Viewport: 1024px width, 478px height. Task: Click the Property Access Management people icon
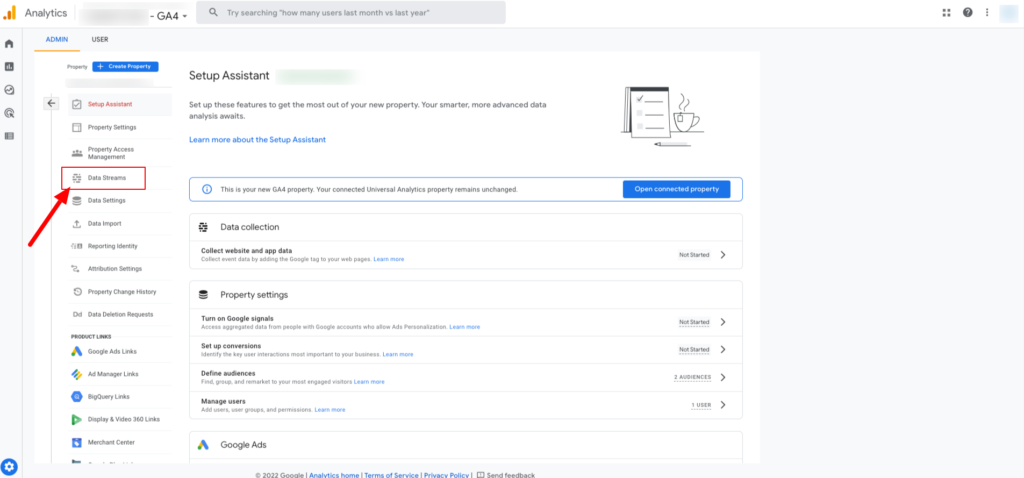pyautogui.click(x=76, y=153)
